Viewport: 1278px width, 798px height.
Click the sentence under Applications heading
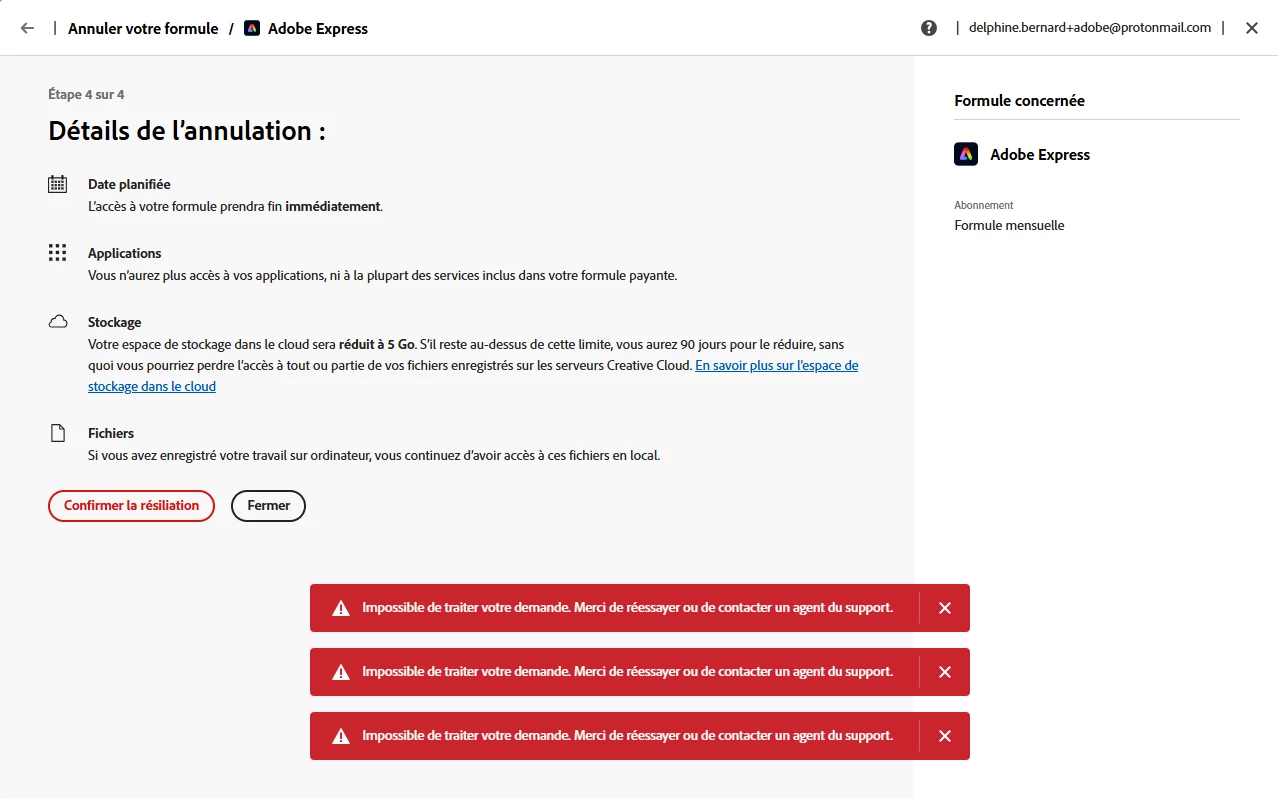pyautogui.click(x=383, y=276)
